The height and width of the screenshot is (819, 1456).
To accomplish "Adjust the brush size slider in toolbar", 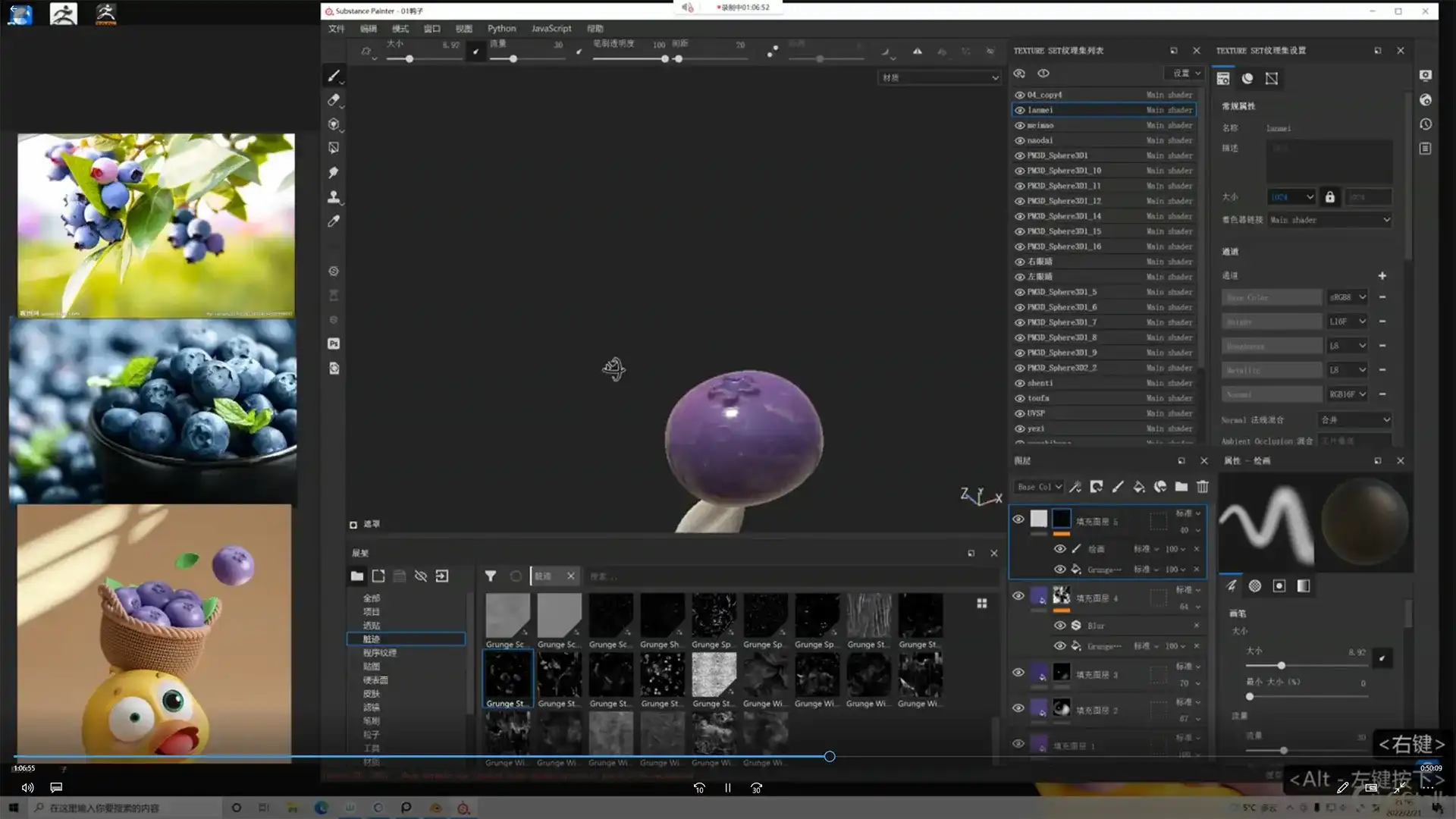I will pyautogui.click(x=409, y=59).
